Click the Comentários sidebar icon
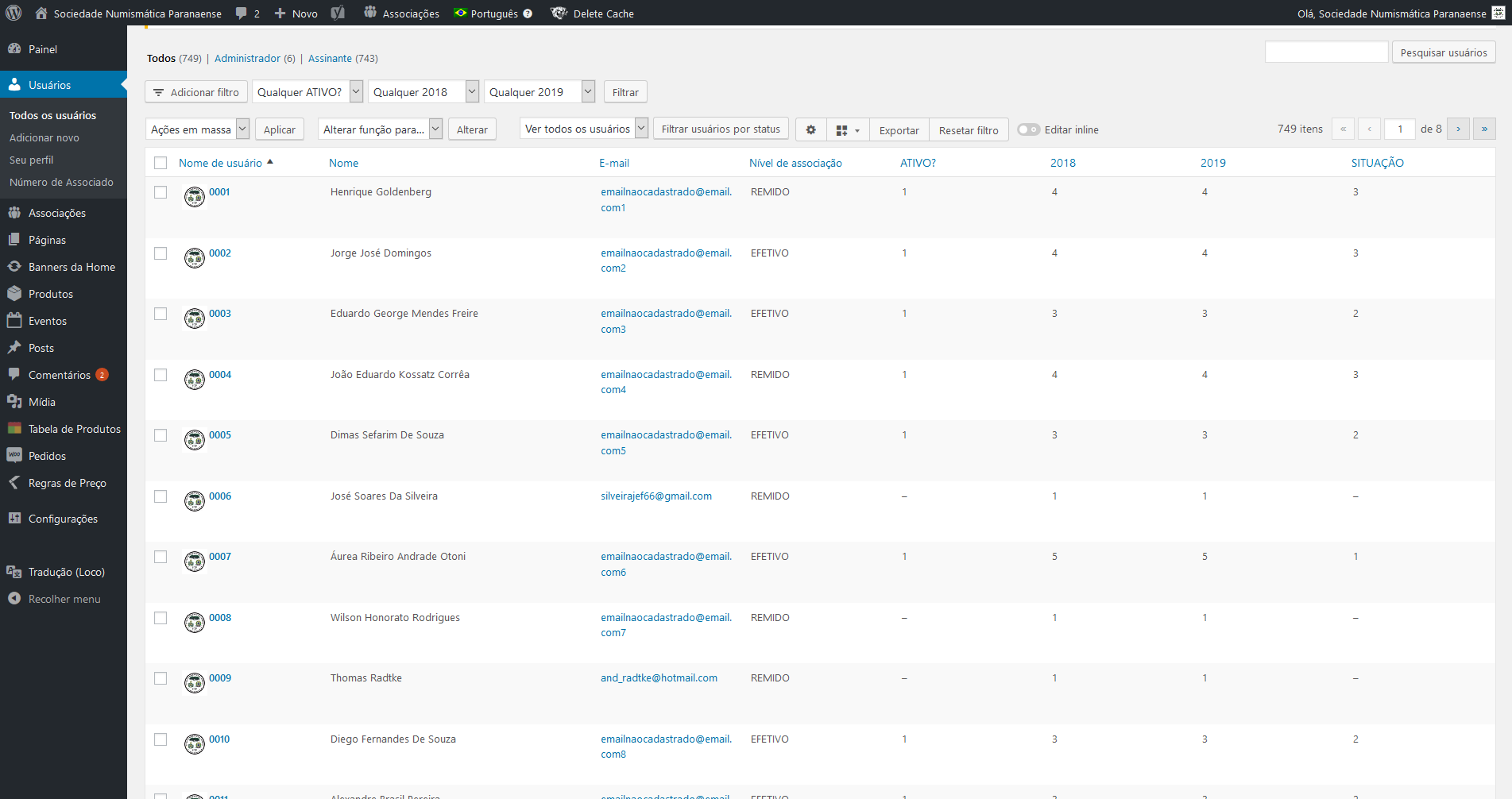The width and height of the screenshot is (1512, 799). (14, 374)
